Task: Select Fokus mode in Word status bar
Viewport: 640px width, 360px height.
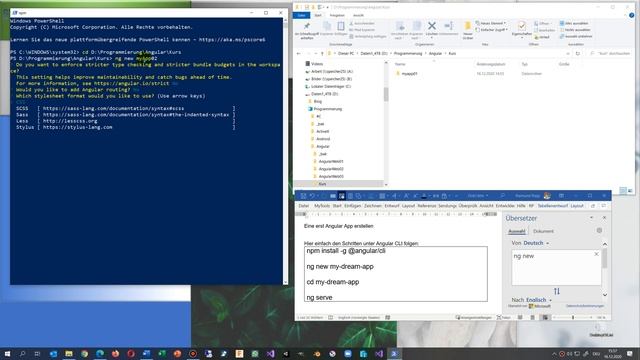Action: tap(503, 317)
